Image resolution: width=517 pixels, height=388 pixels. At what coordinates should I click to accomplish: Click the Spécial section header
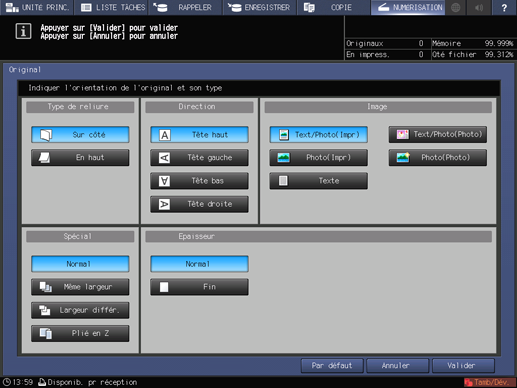pyautogui.click(x=80, y=237)
